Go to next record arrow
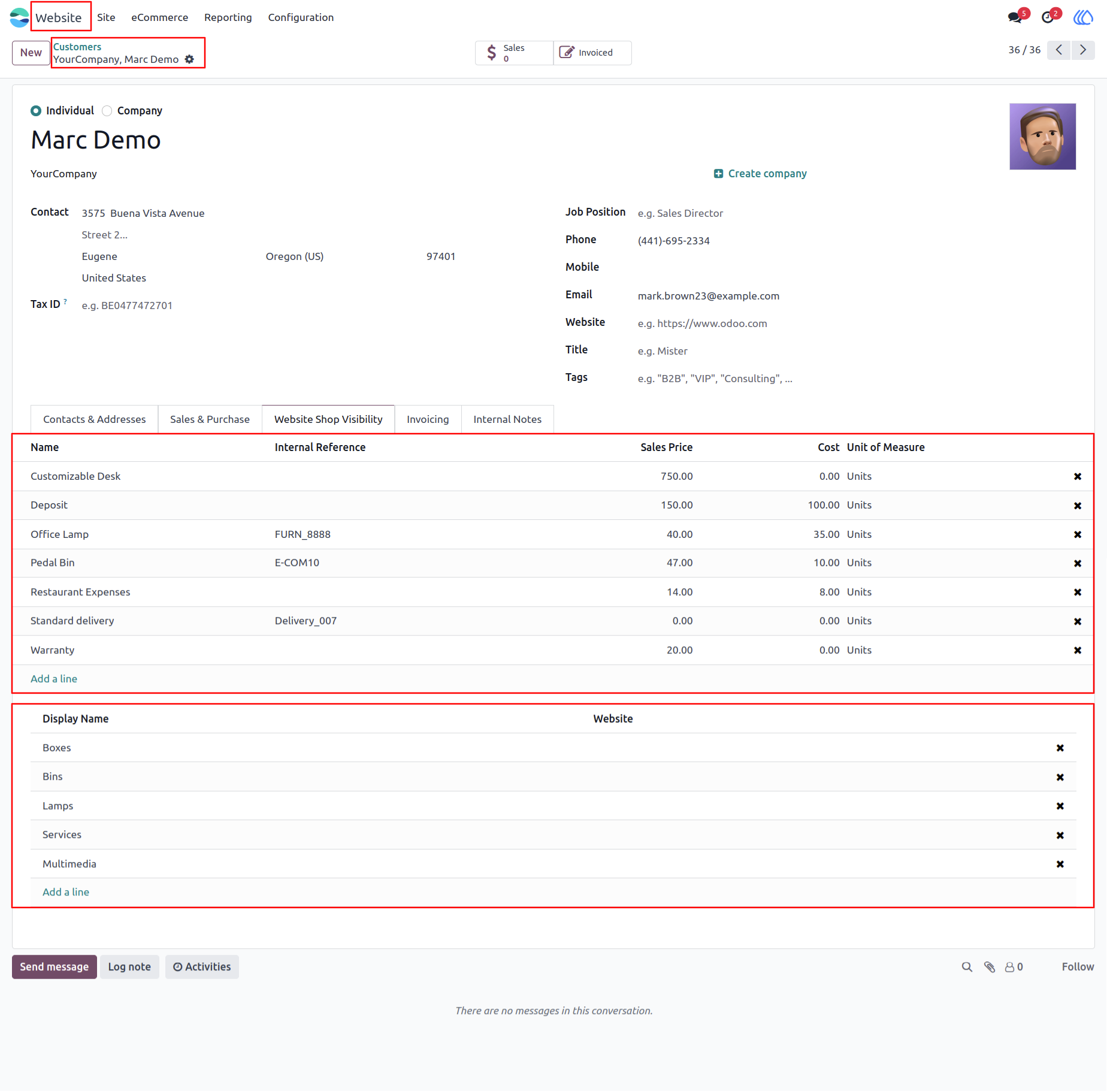 point(1083,50)
